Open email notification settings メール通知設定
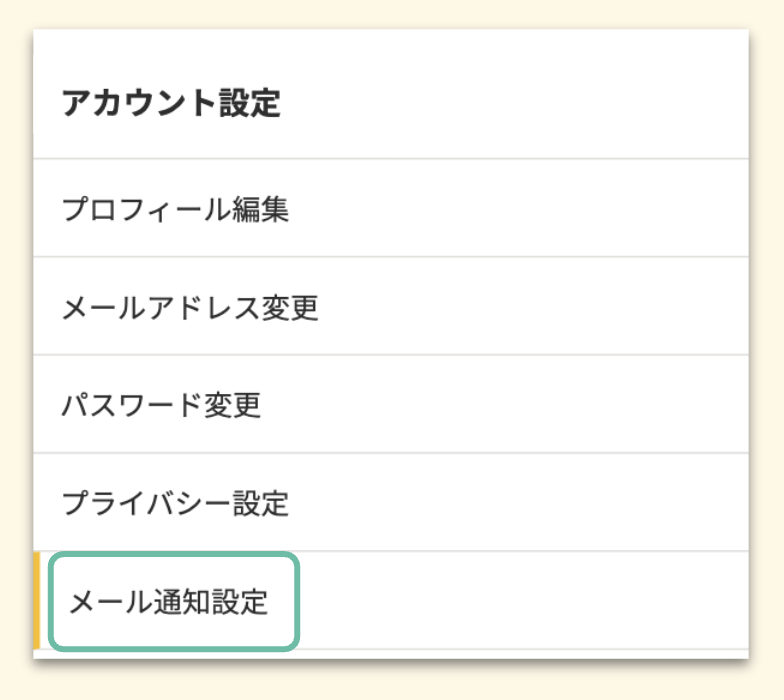The width and height of the screenshot is (784, 700). (168, 603)
